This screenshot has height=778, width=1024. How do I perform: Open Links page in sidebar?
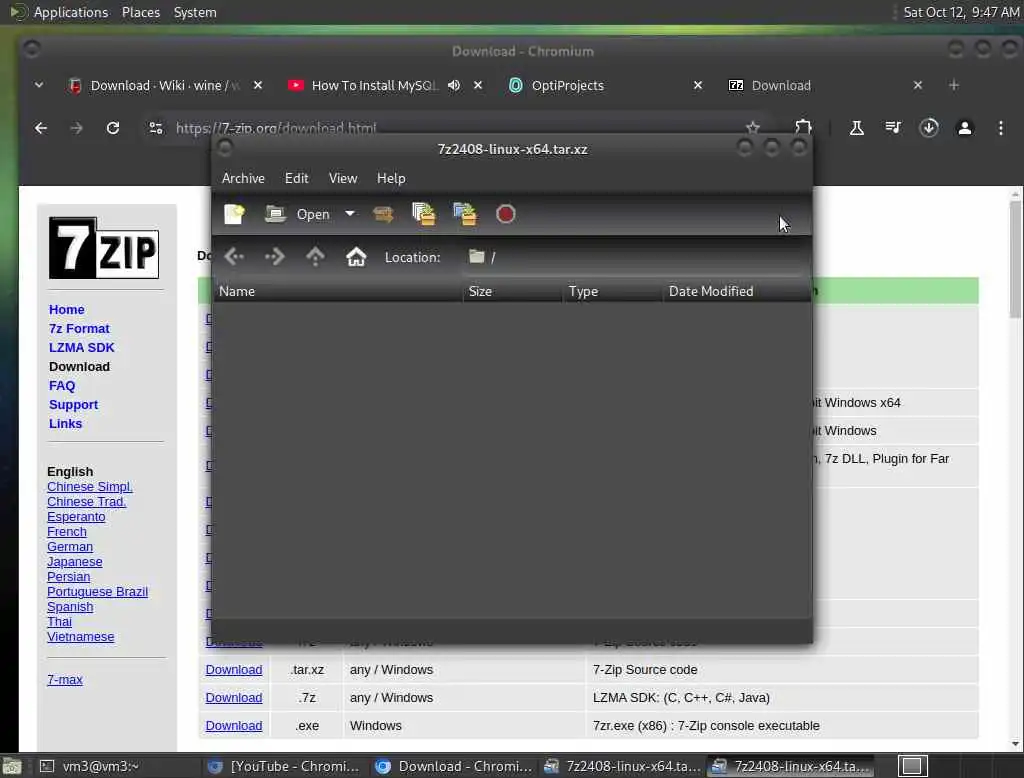(65, 423)
